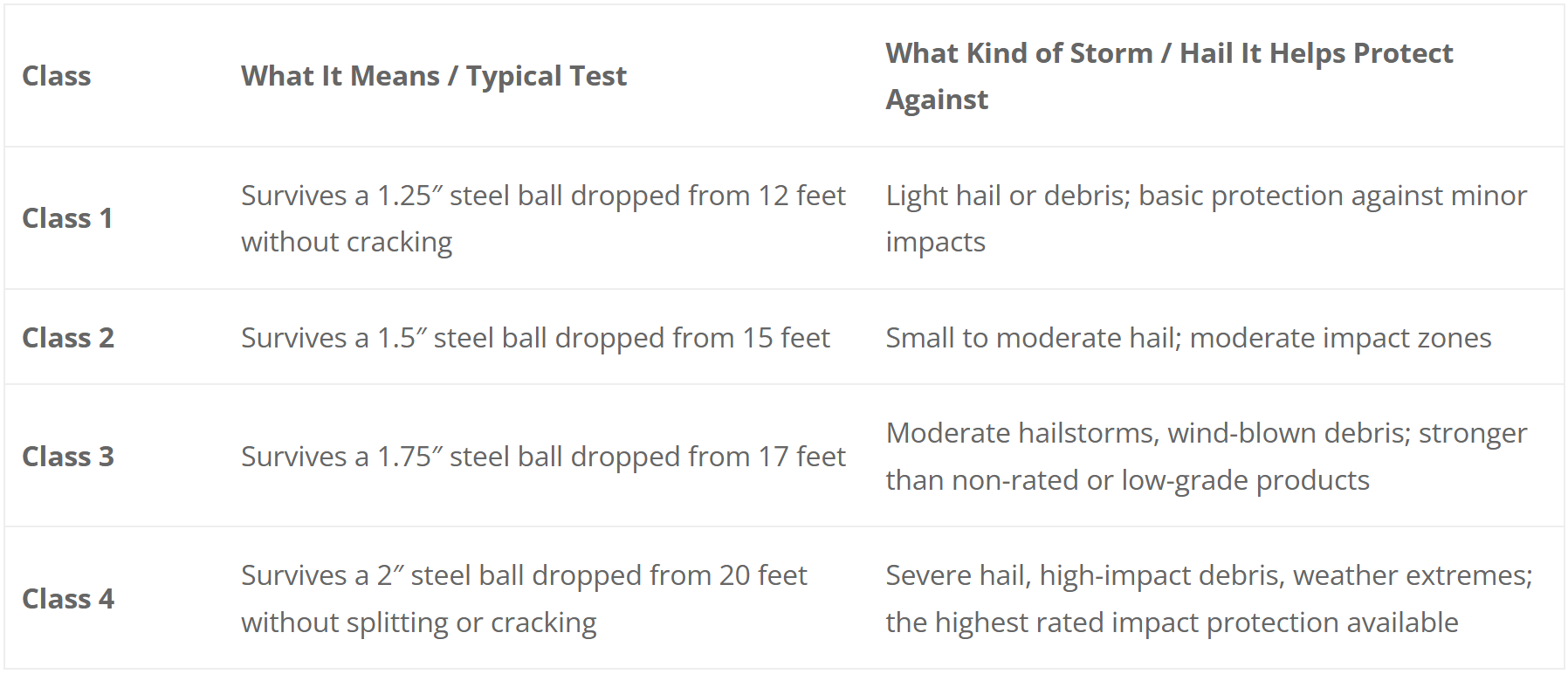Image resolution: width=1568 pixels, height=674 pixels.
Task: Click the 1.75″ steel ball test description
Action: [543, 457]
